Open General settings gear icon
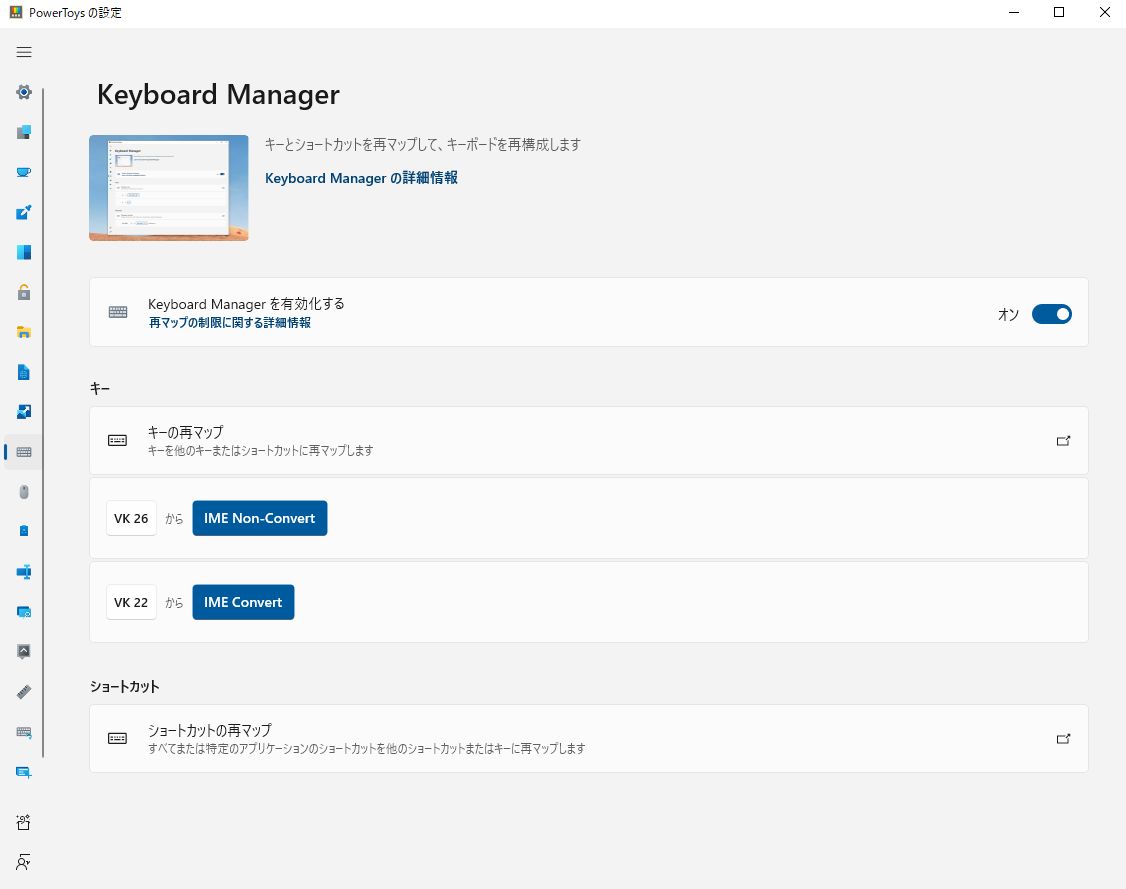 24,92
